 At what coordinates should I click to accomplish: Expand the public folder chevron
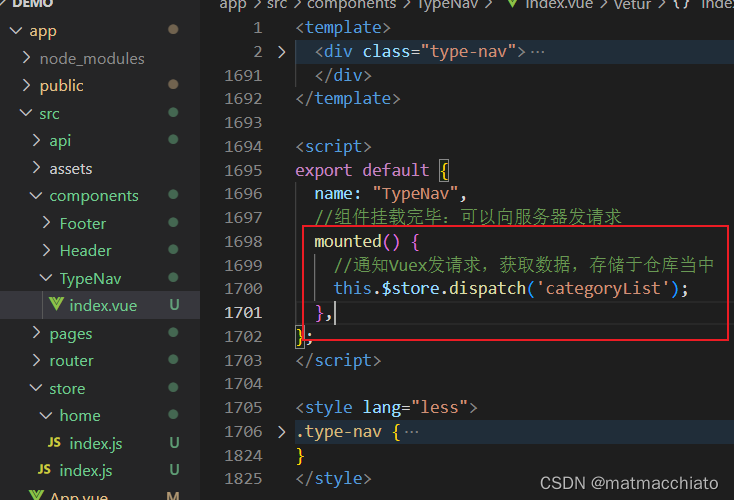pos(27,85)
